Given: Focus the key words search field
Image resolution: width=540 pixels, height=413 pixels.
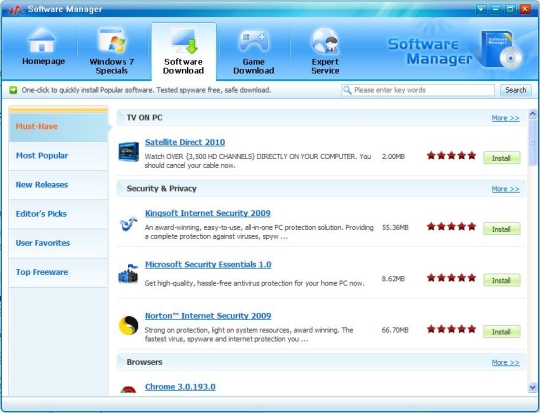Looking at the screenshot, I should tap(418, 90).
